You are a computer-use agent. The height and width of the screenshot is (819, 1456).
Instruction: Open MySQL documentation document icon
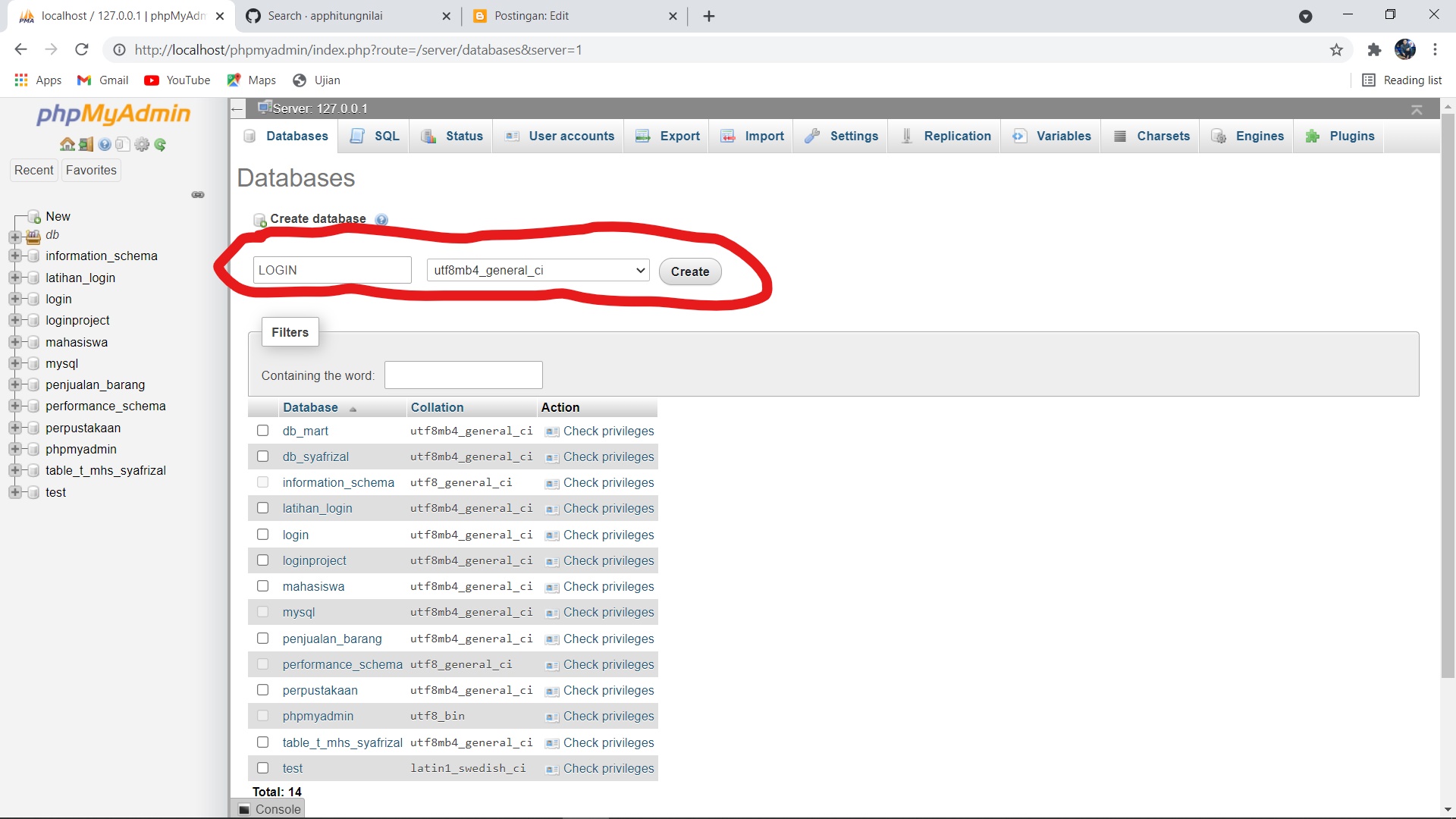(x=124, y=145)
